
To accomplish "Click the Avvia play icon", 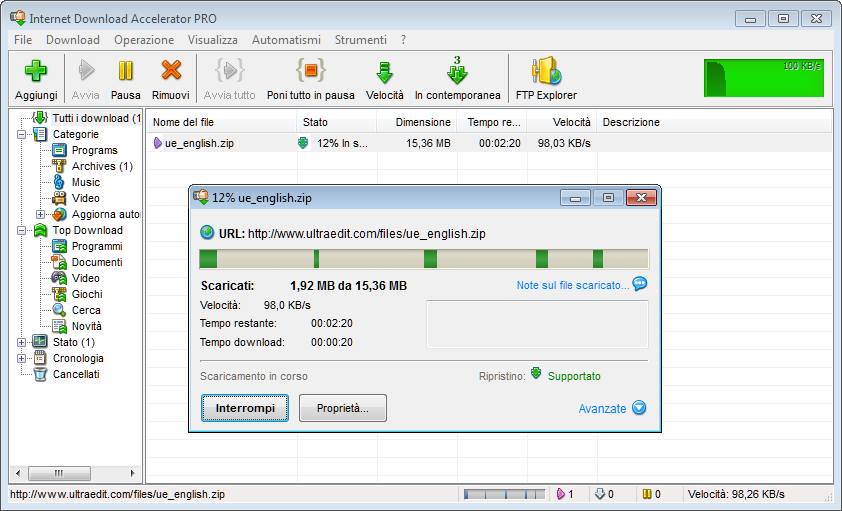I will [x=86, y=70].
